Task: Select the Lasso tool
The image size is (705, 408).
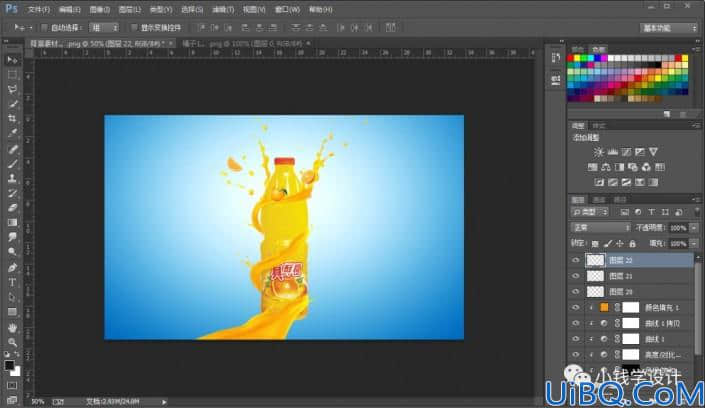Action: 12,89
